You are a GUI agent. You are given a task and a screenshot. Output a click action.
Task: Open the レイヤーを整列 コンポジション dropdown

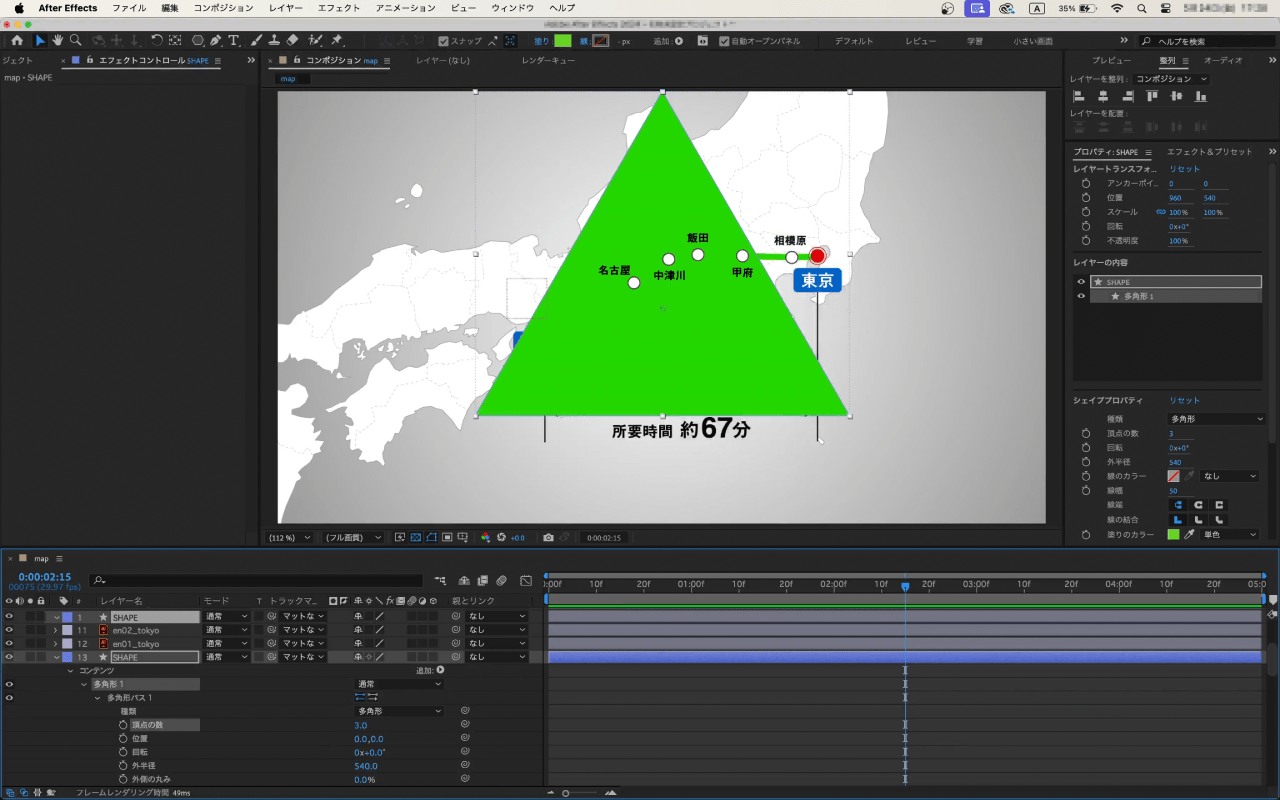click(x=1171, y=79)
